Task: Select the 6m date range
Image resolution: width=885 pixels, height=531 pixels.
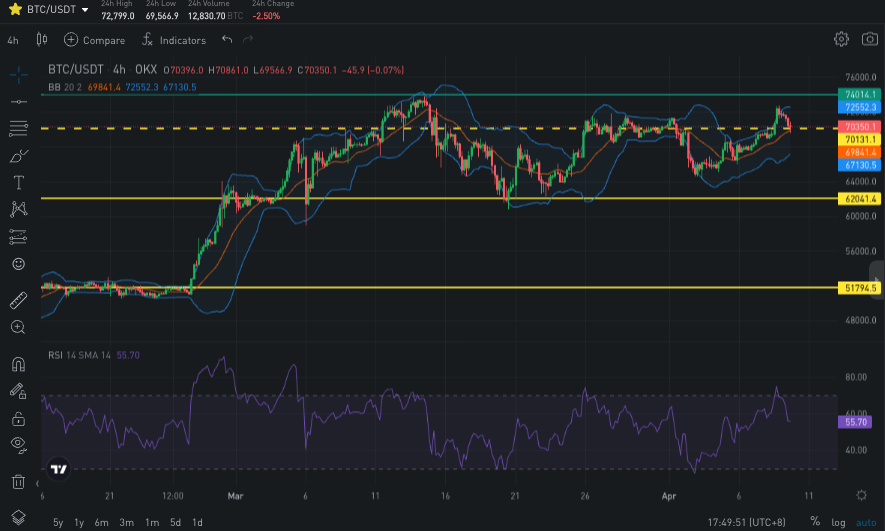Action: coord(101,522)
